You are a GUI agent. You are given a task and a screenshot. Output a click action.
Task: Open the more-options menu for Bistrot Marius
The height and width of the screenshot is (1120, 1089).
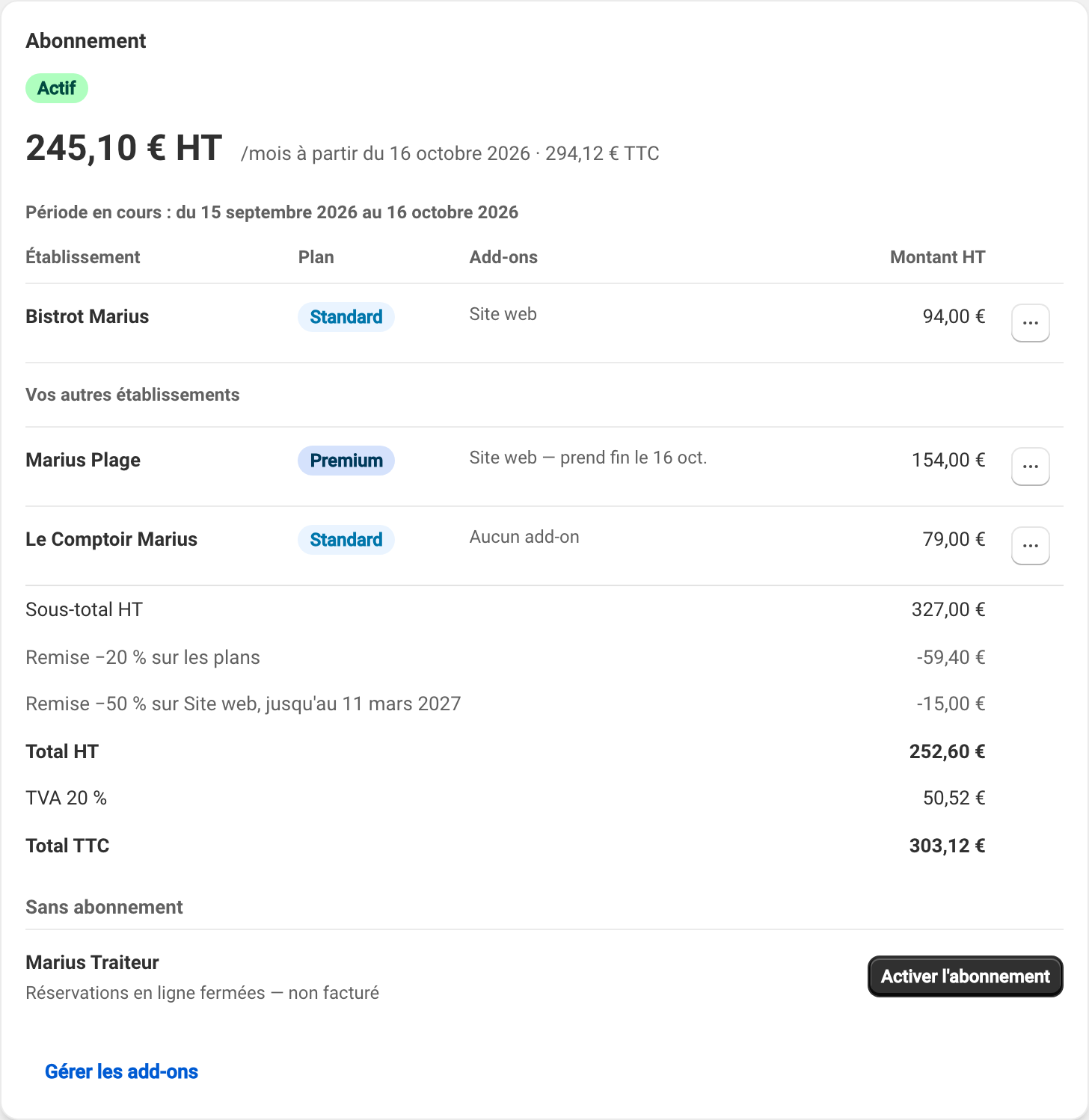tap(1030, 323)
